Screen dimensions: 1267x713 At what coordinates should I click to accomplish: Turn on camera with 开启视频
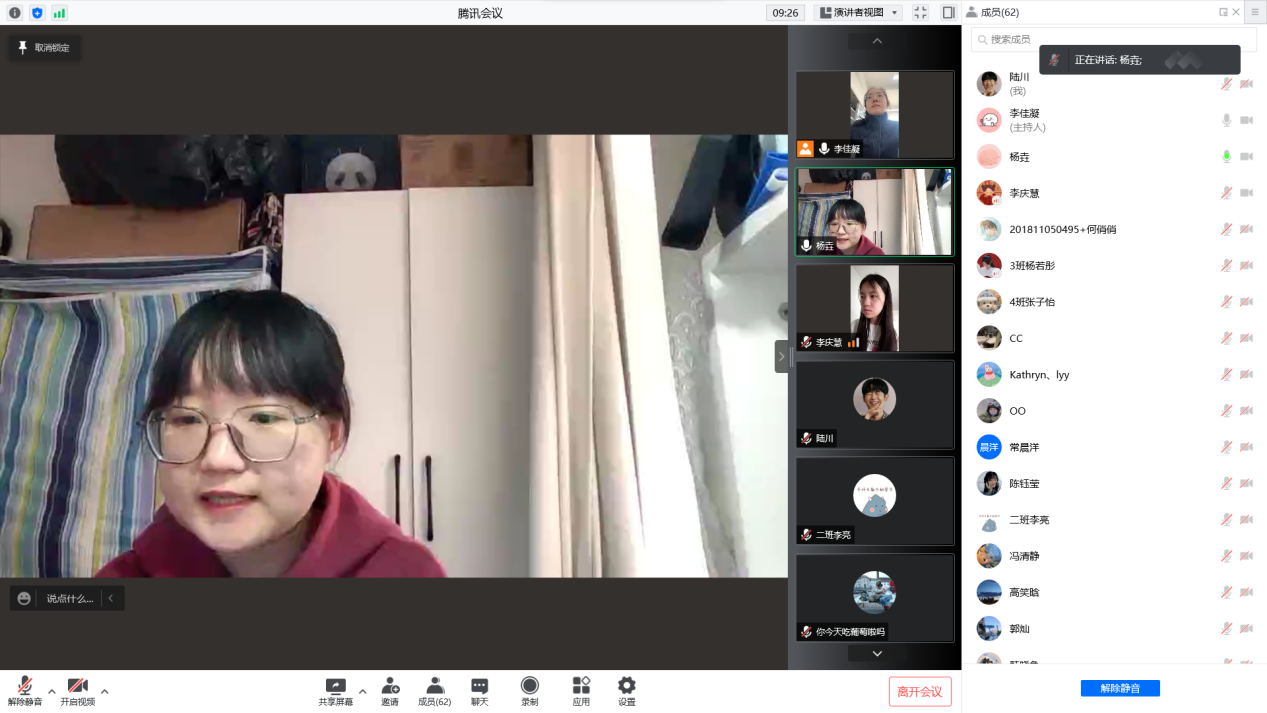77,691
